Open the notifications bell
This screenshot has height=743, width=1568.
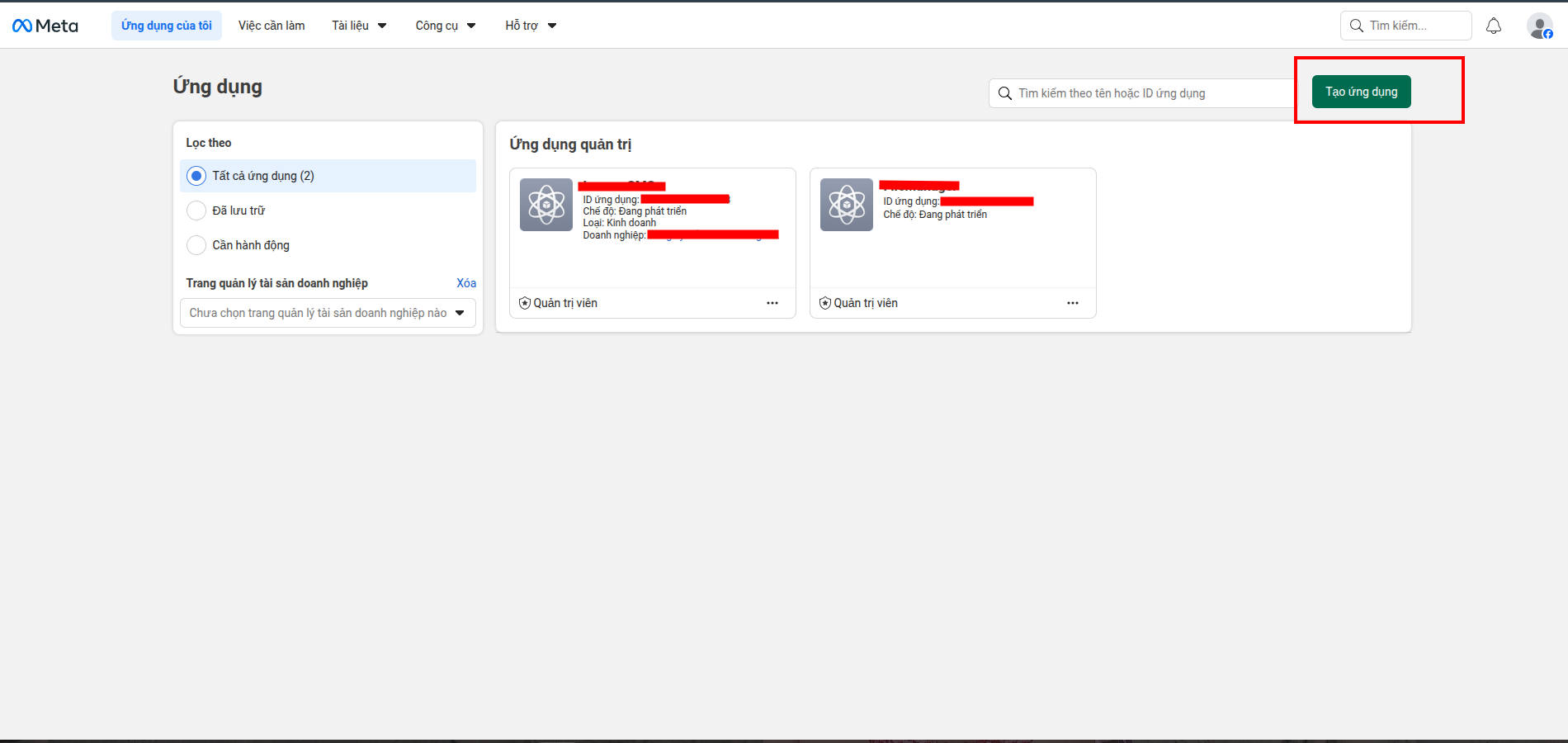(x=1493, y=26)
